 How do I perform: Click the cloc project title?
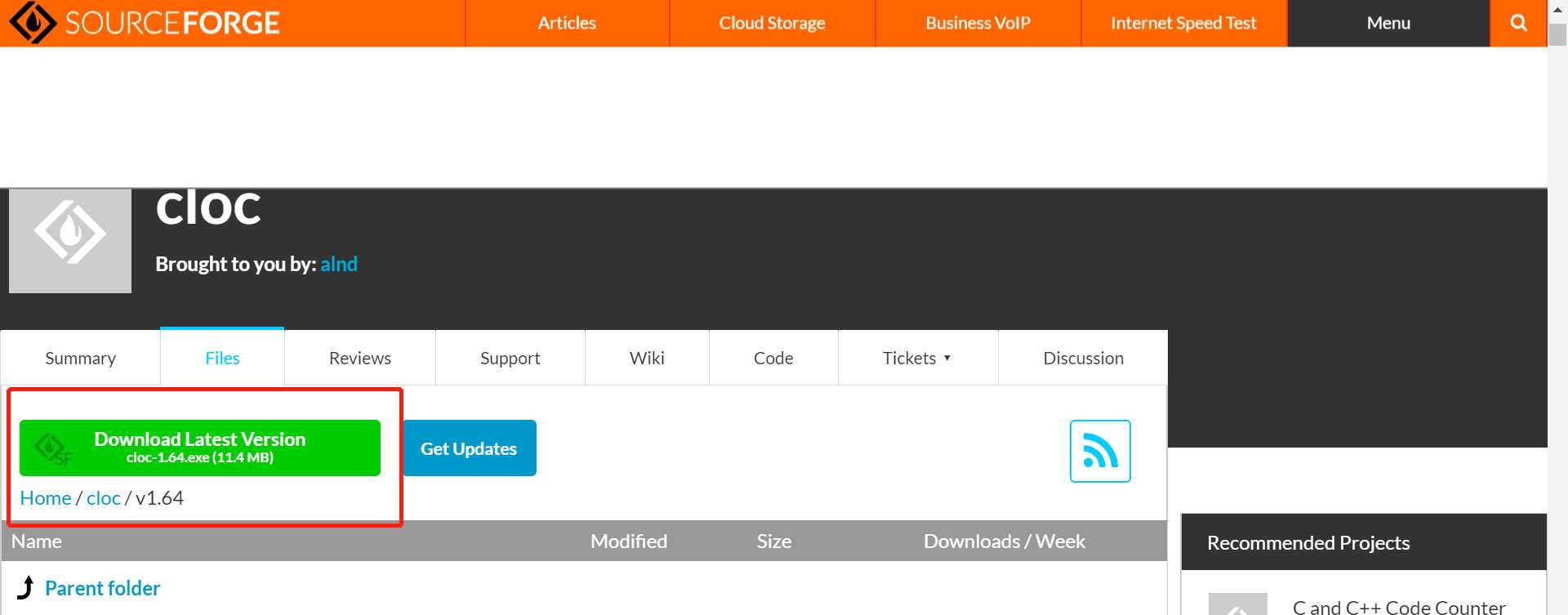[208, 207]
